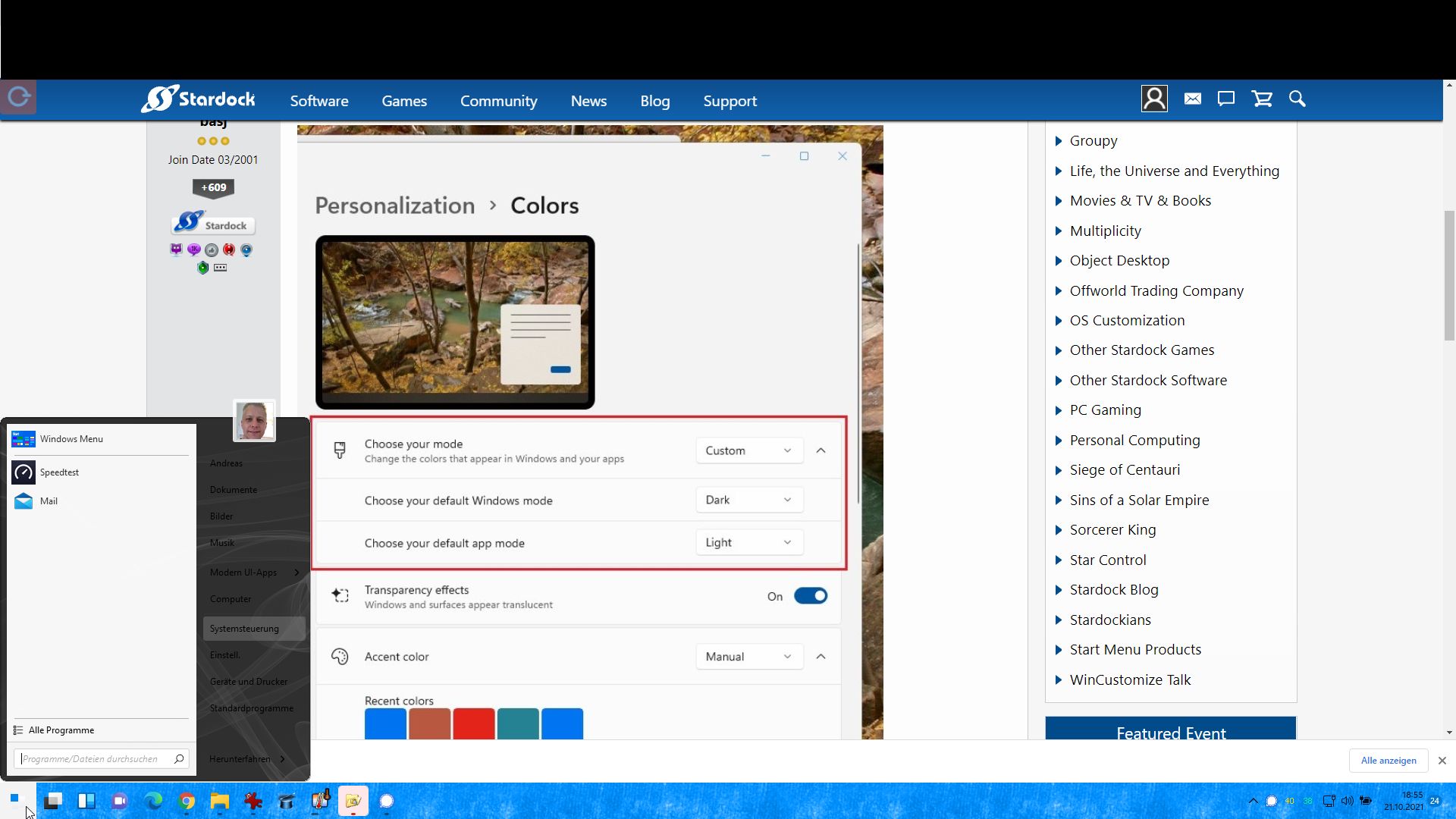1456x819 pixels.
Task: Open the red splat app on taskbar
Action: [253, 801]
